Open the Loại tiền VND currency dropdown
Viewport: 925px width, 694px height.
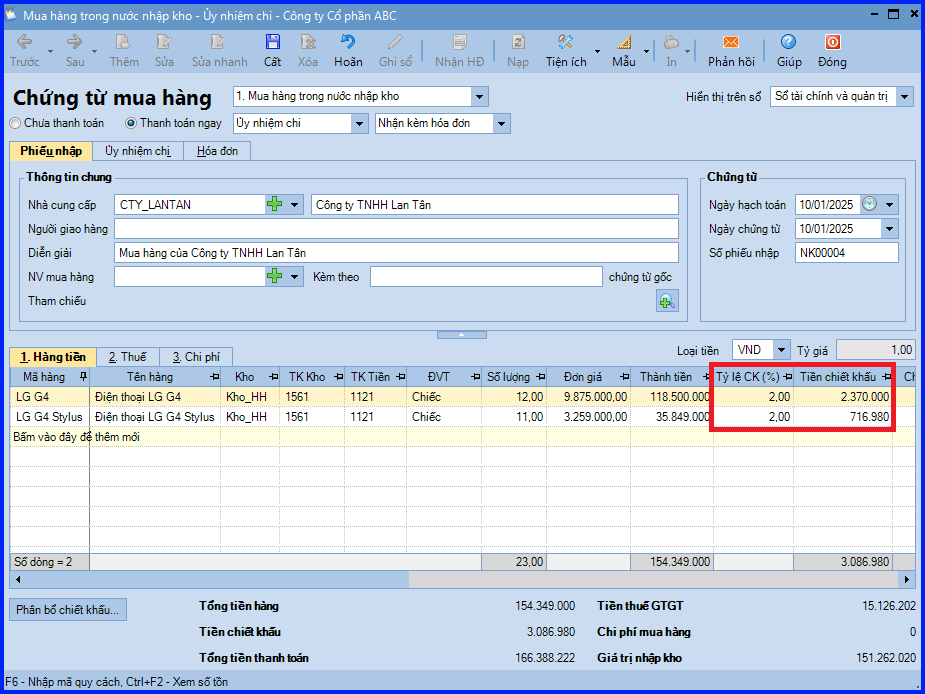click(x=780, y=350)
